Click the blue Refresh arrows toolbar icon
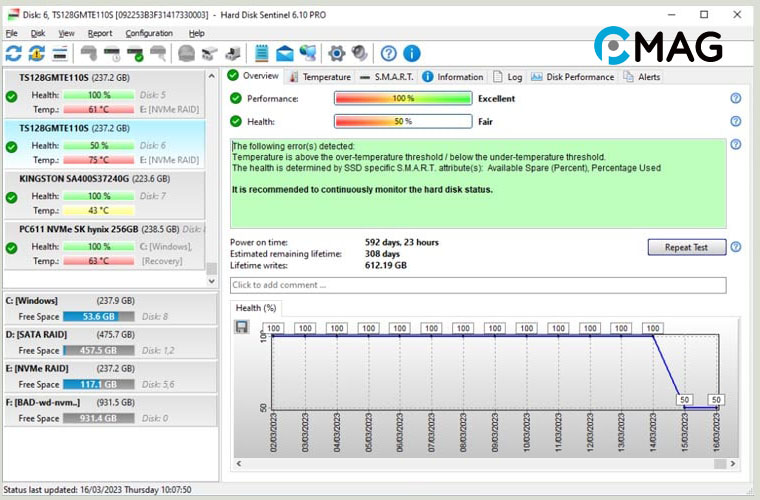Screen dimensions: 760x500 13,54
